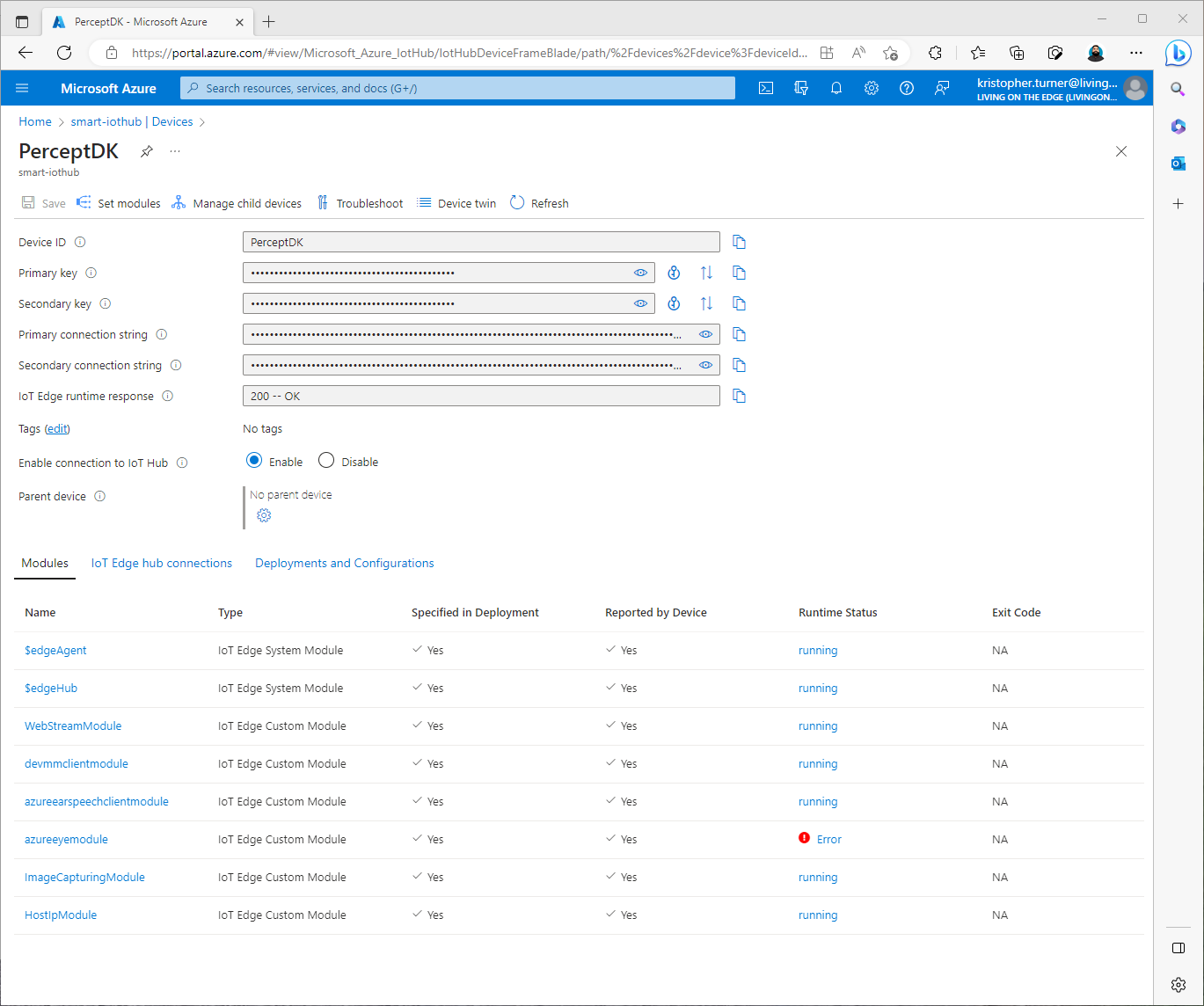
Task: Regenerate the primary key icon
Action: pos(674,273)
